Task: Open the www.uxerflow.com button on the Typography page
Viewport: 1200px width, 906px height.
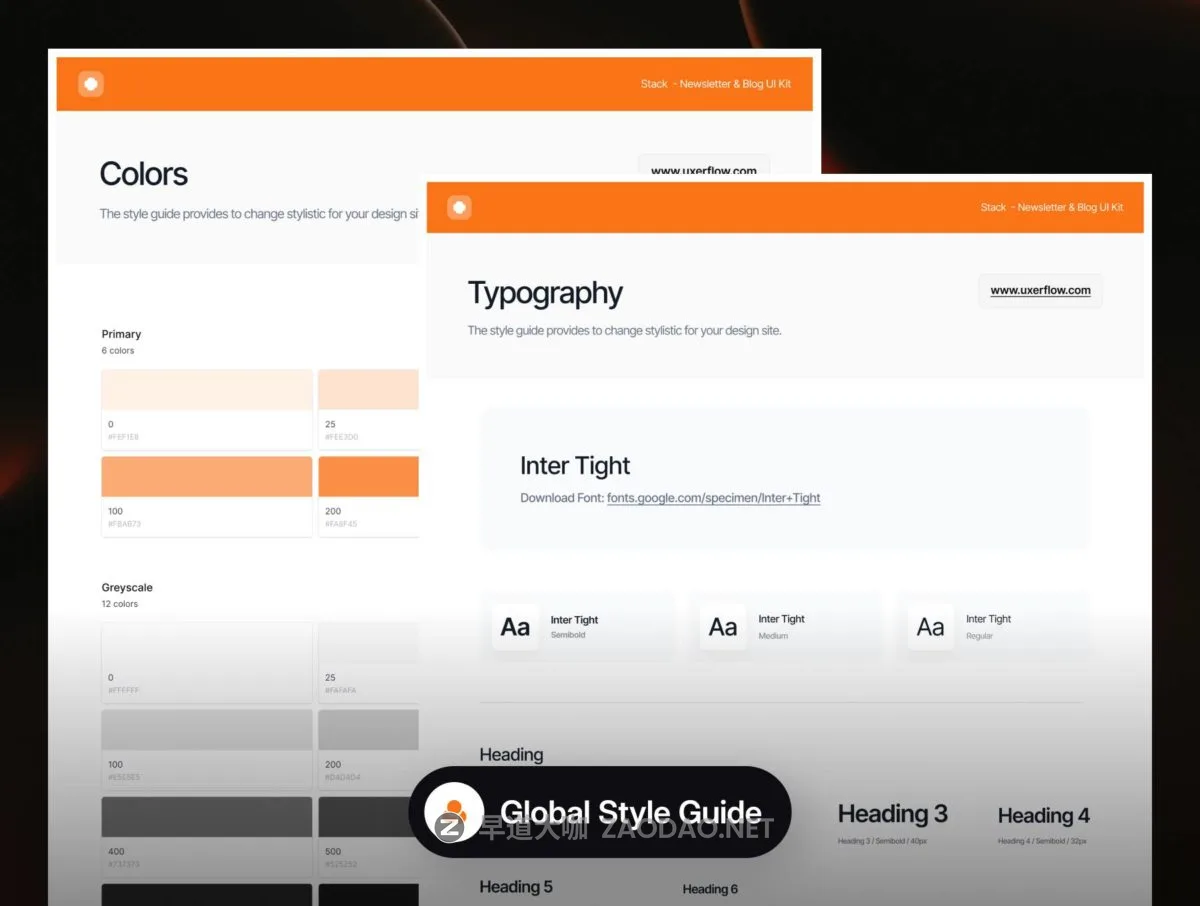Action: 1040,291
